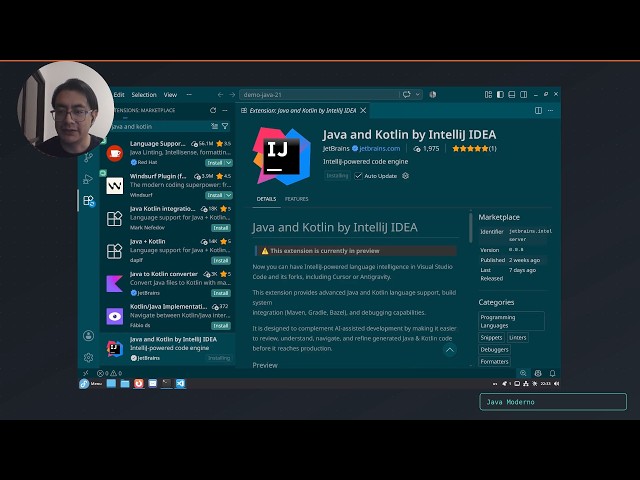Install the Kotlin/Java Implementation extension

click(221, 326)
